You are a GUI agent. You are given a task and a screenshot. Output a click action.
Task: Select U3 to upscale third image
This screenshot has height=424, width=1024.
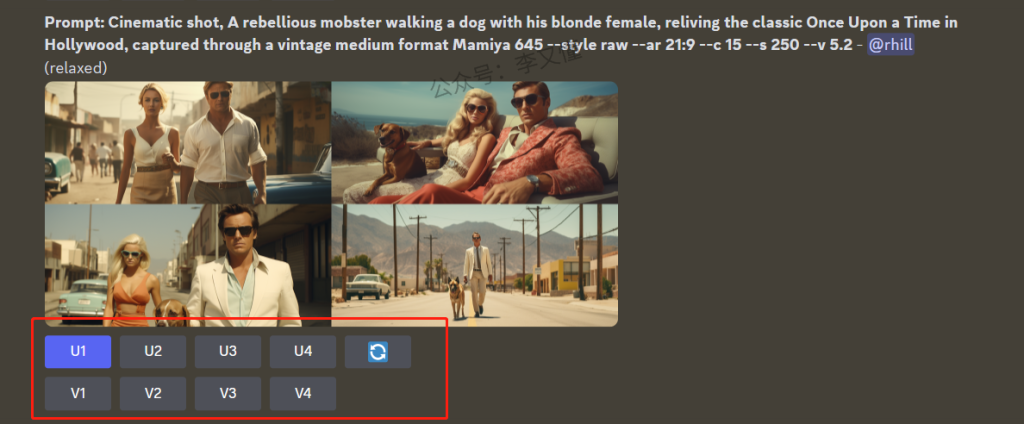(x=228, y=352)
